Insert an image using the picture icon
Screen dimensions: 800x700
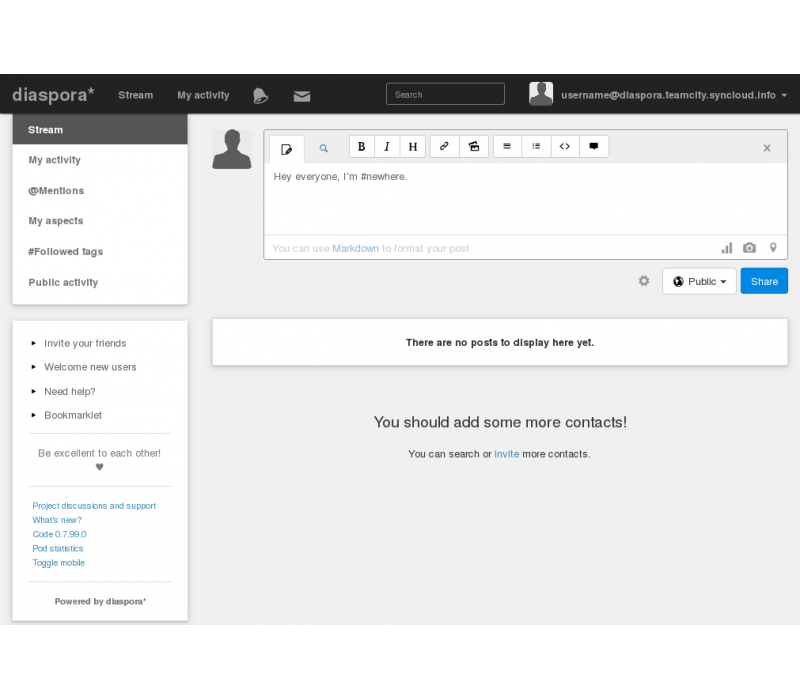[x=473, y=147]
